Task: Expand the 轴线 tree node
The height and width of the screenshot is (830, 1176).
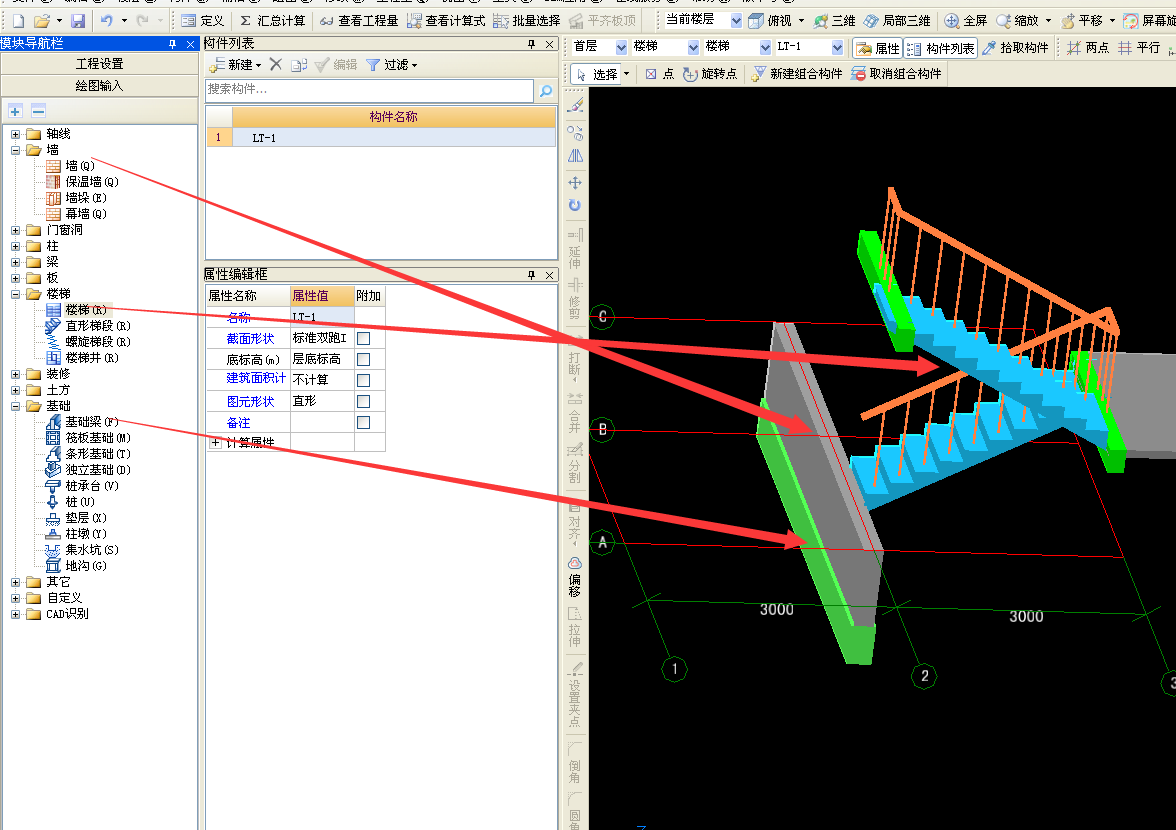Action: pos(16,134)
